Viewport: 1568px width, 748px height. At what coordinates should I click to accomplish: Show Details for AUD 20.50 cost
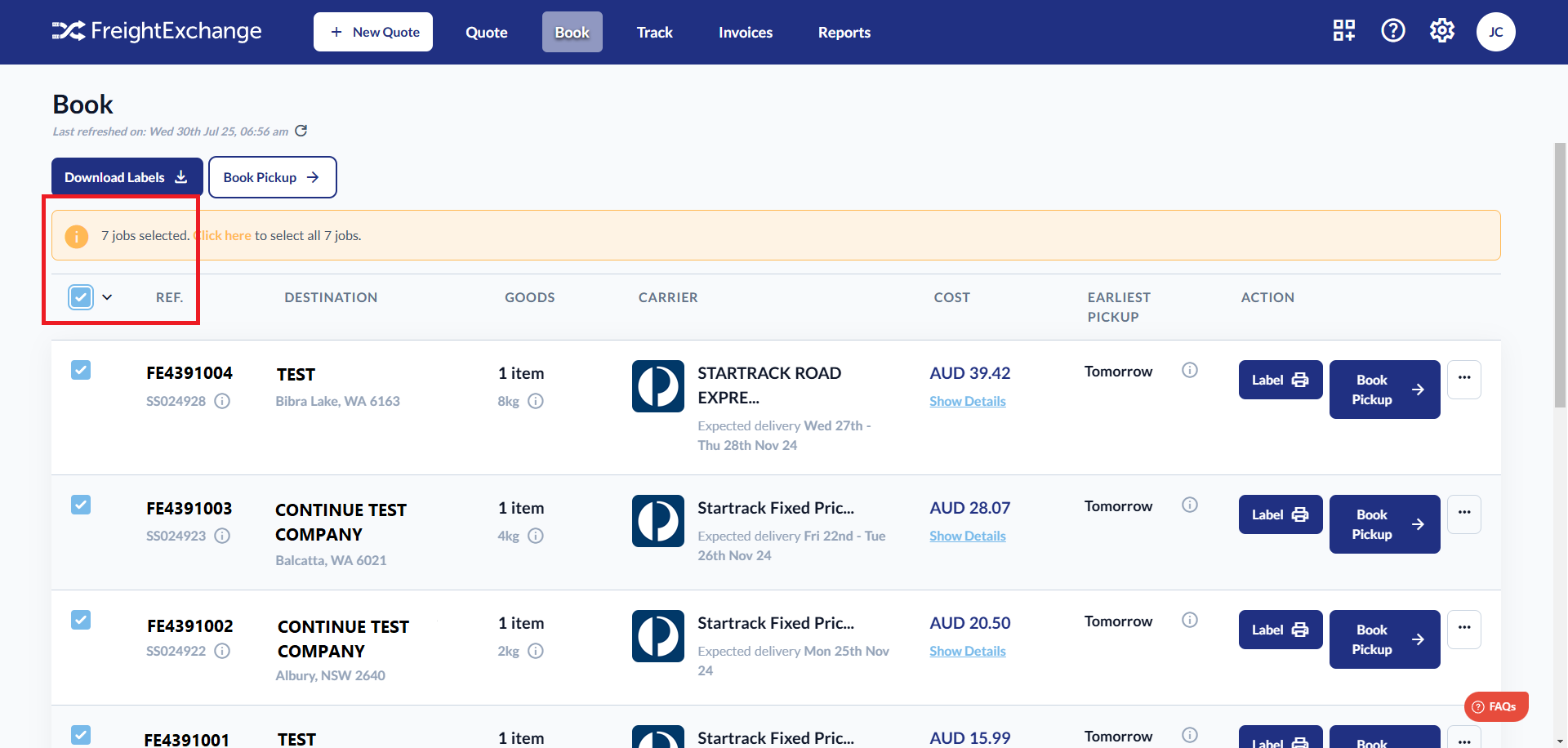(968, 651)
